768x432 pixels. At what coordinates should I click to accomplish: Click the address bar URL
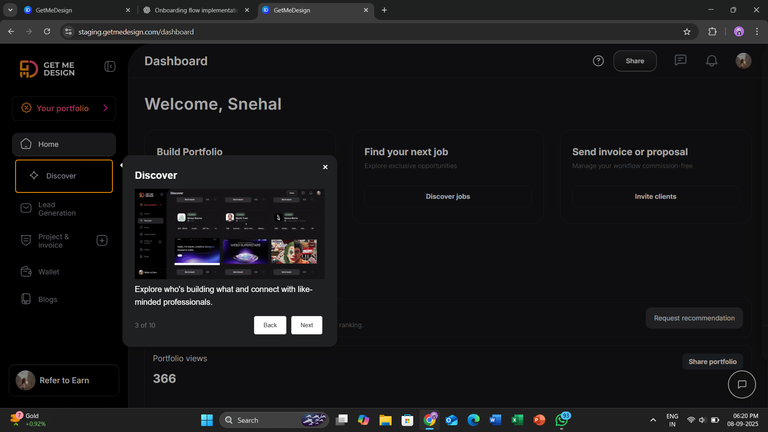point(136,32)
